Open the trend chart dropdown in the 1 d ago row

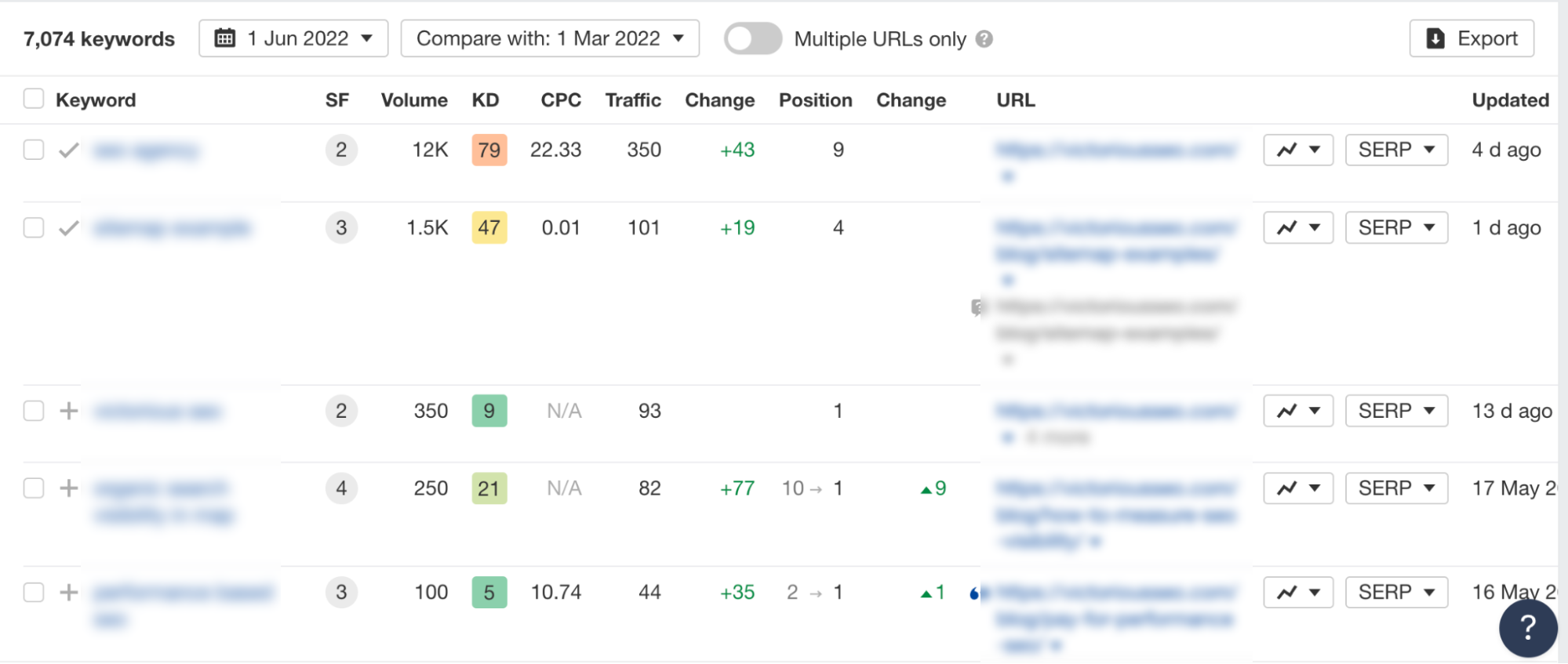pyautogui.click(x=1298, y=227)
